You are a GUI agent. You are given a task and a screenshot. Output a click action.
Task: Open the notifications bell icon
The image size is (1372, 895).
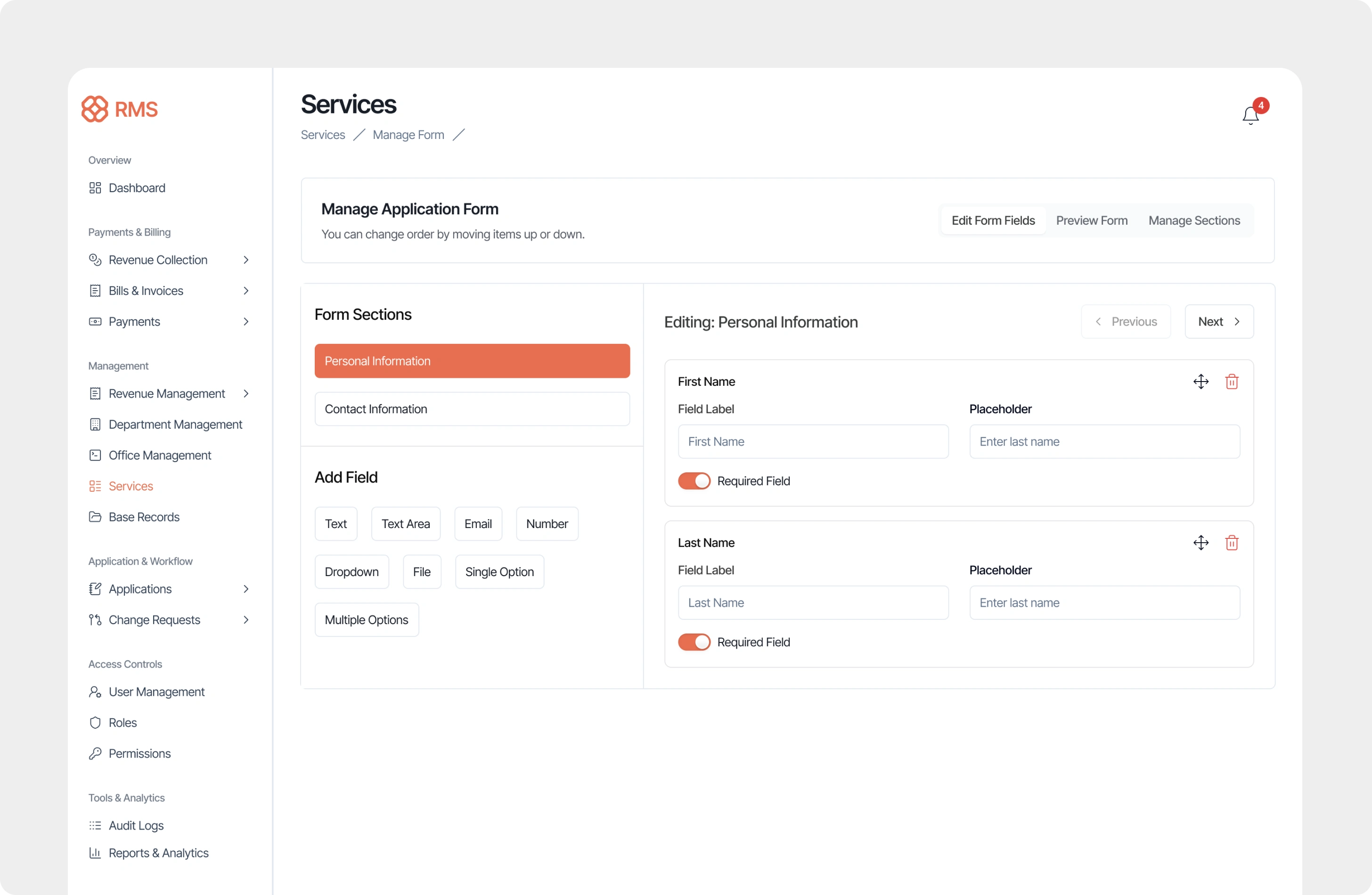coord(1250,115)
